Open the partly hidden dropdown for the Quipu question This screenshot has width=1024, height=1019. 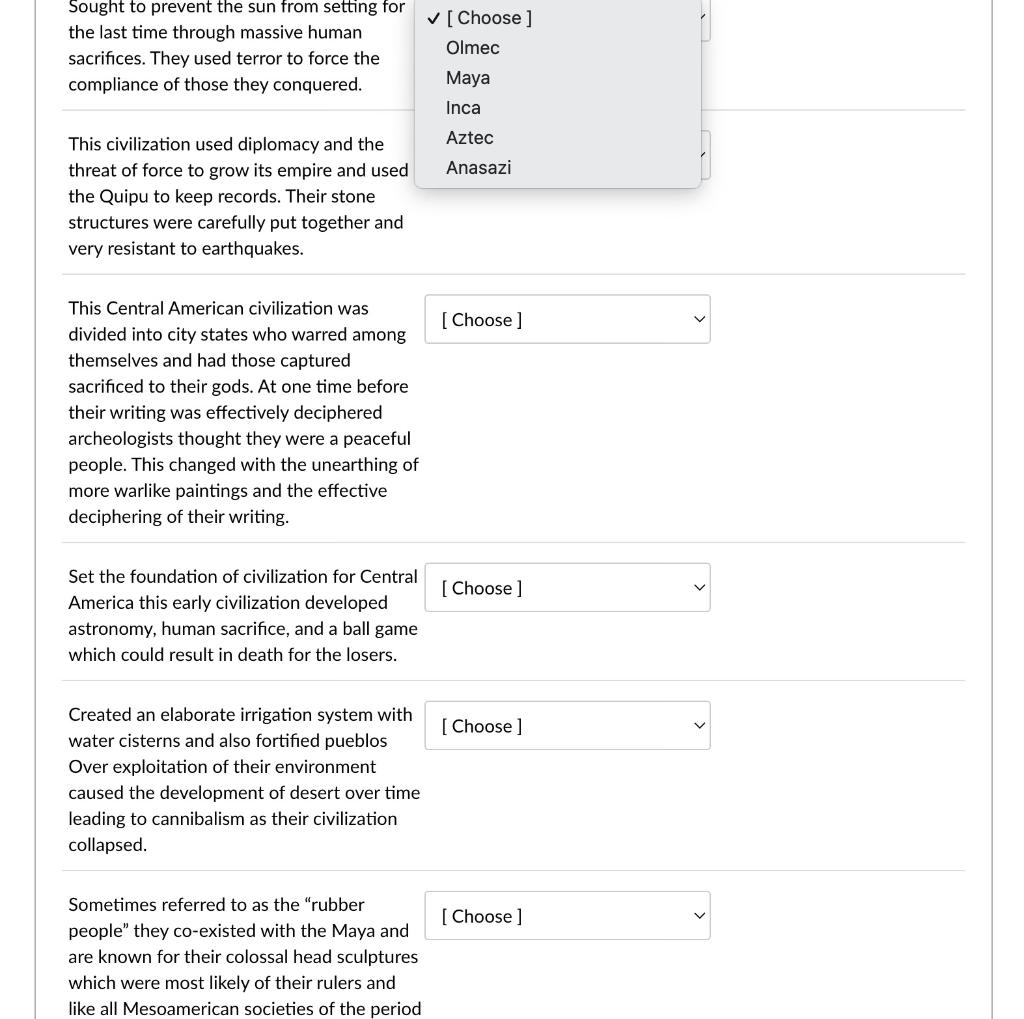[706, 155]
